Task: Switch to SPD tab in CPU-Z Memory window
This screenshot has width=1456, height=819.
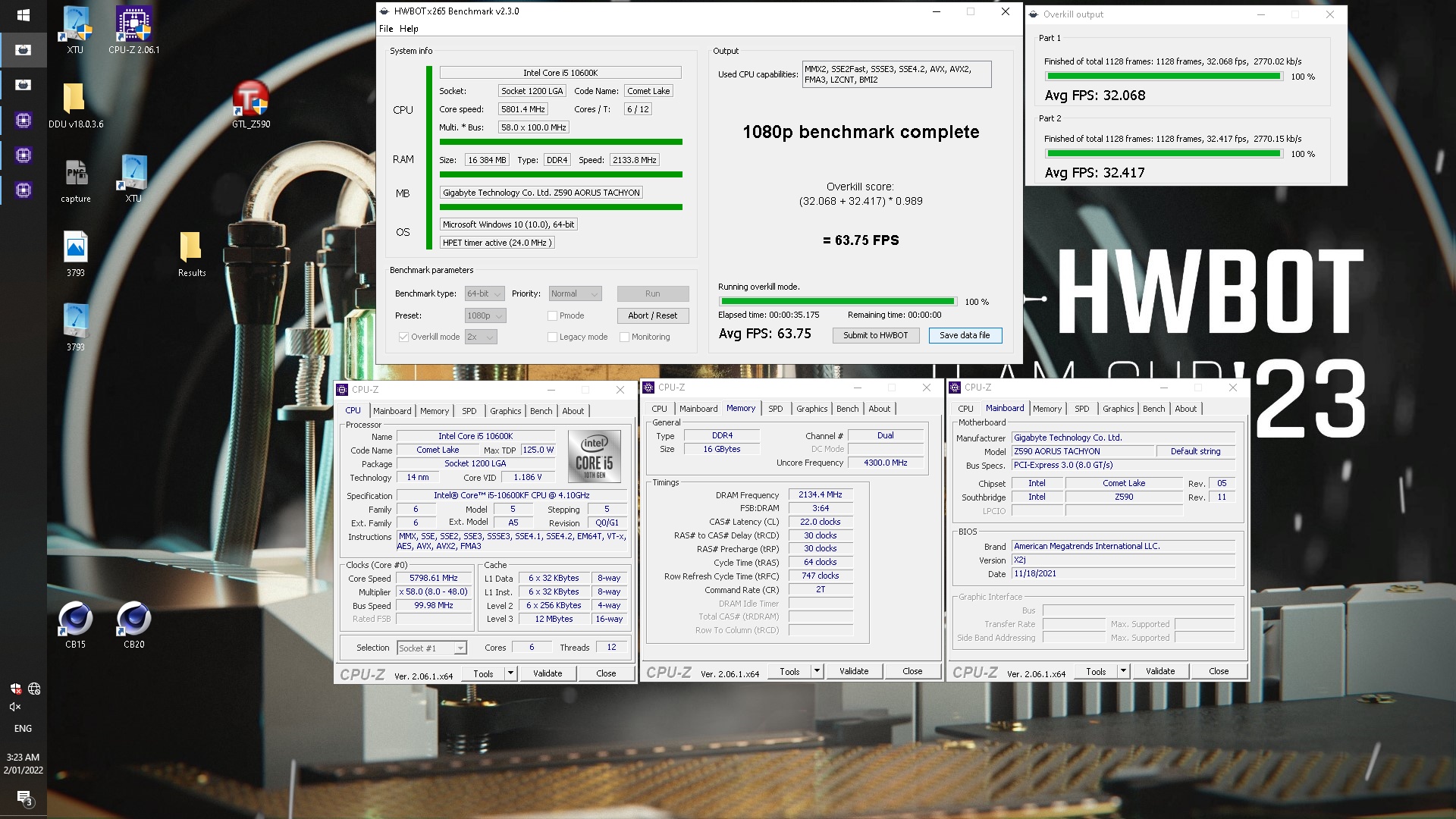Action: (x=775, y=409)
